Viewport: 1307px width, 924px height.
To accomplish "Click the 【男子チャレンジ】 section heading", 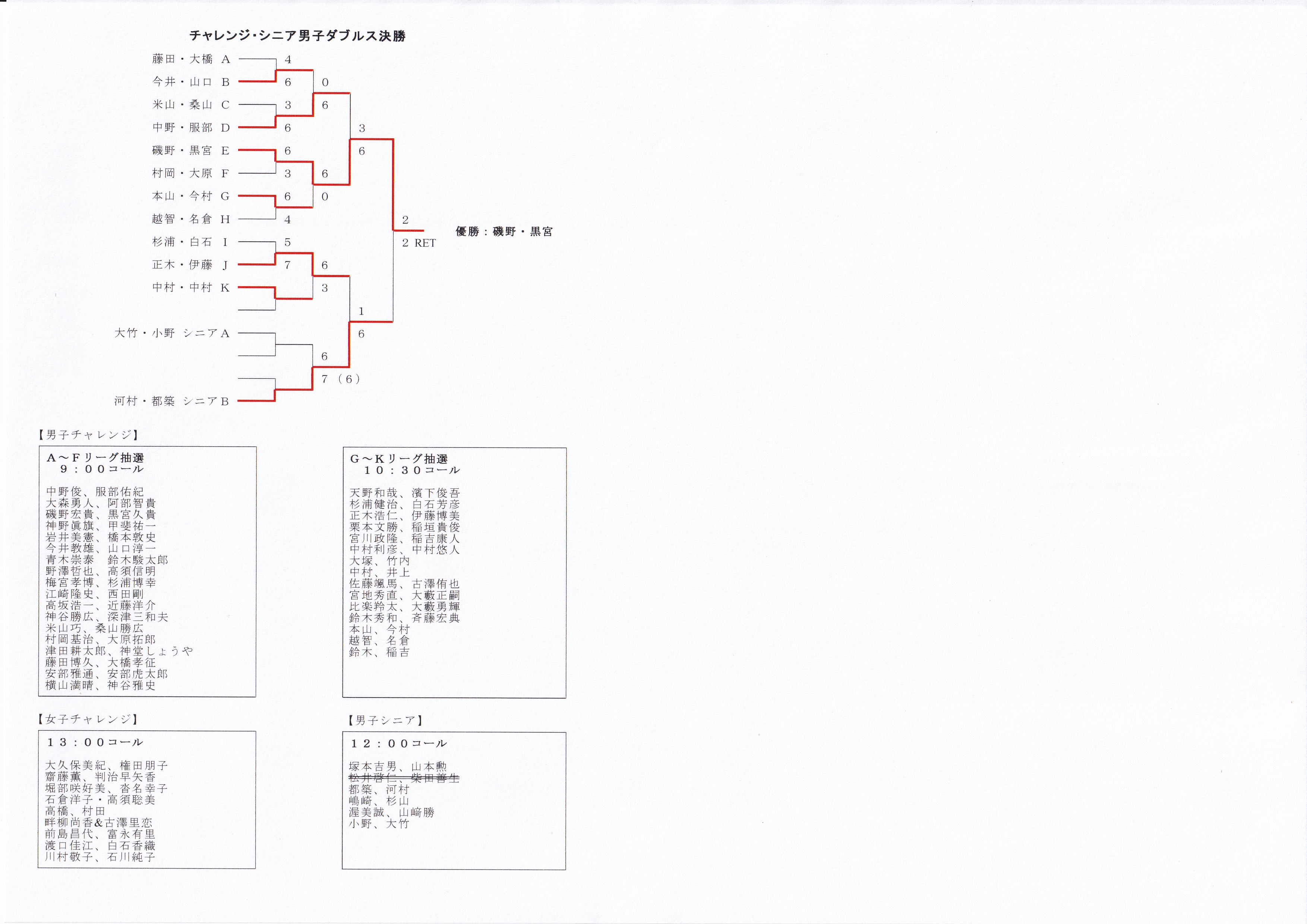I will click(89, 435).
